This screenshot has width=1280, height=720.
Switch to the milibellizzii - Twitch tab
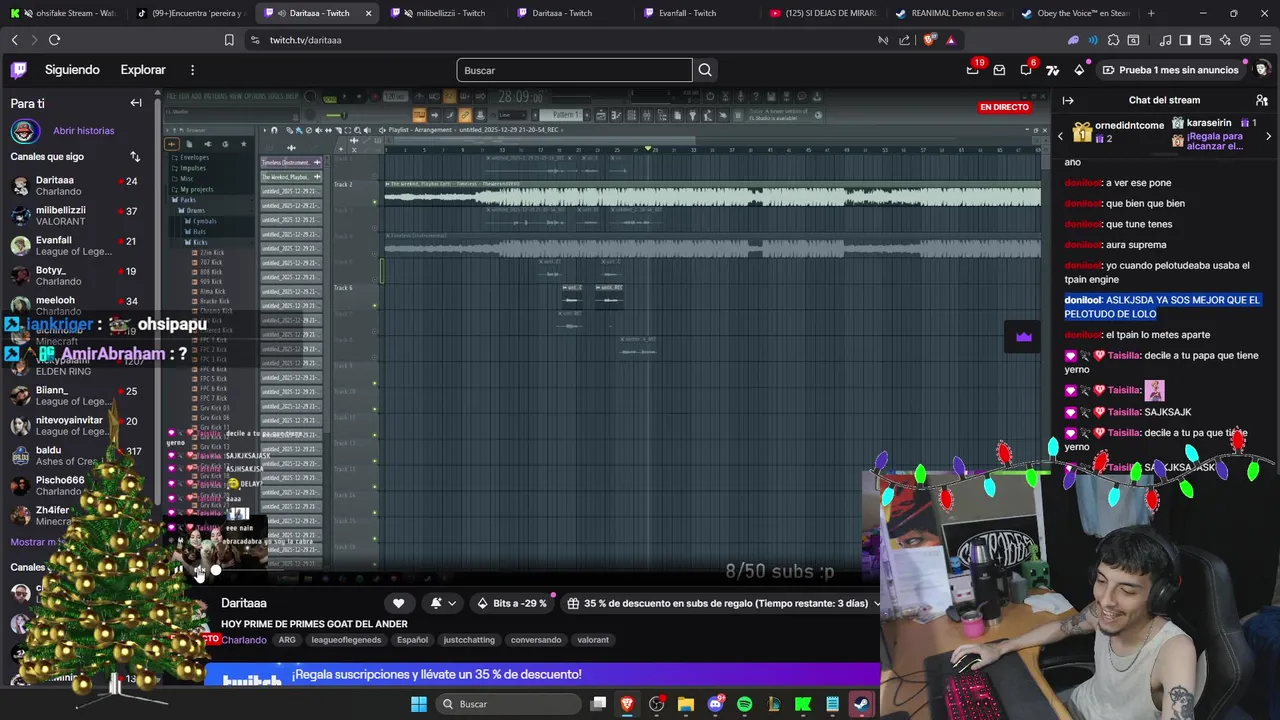point(445,13)
